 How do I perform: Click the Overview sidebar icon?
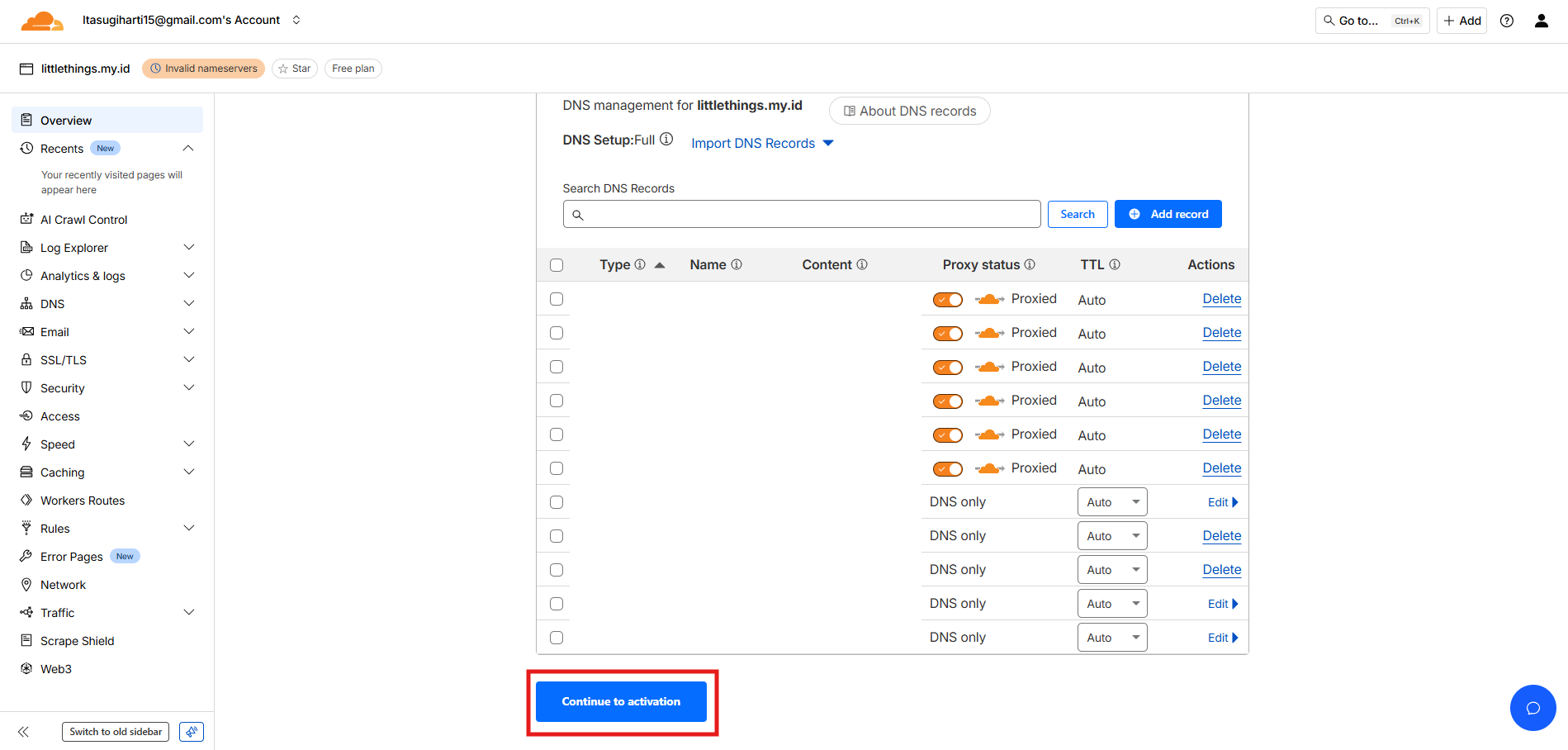[26, 120]
